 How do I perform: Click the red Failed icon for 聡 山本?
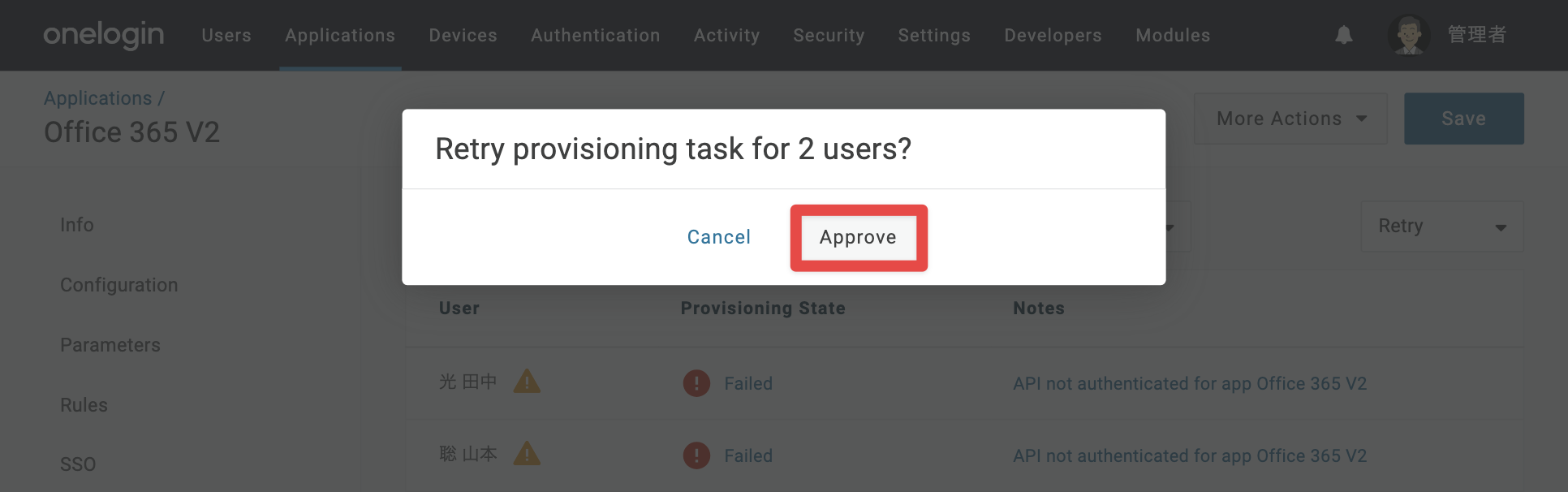click(696, 455)
